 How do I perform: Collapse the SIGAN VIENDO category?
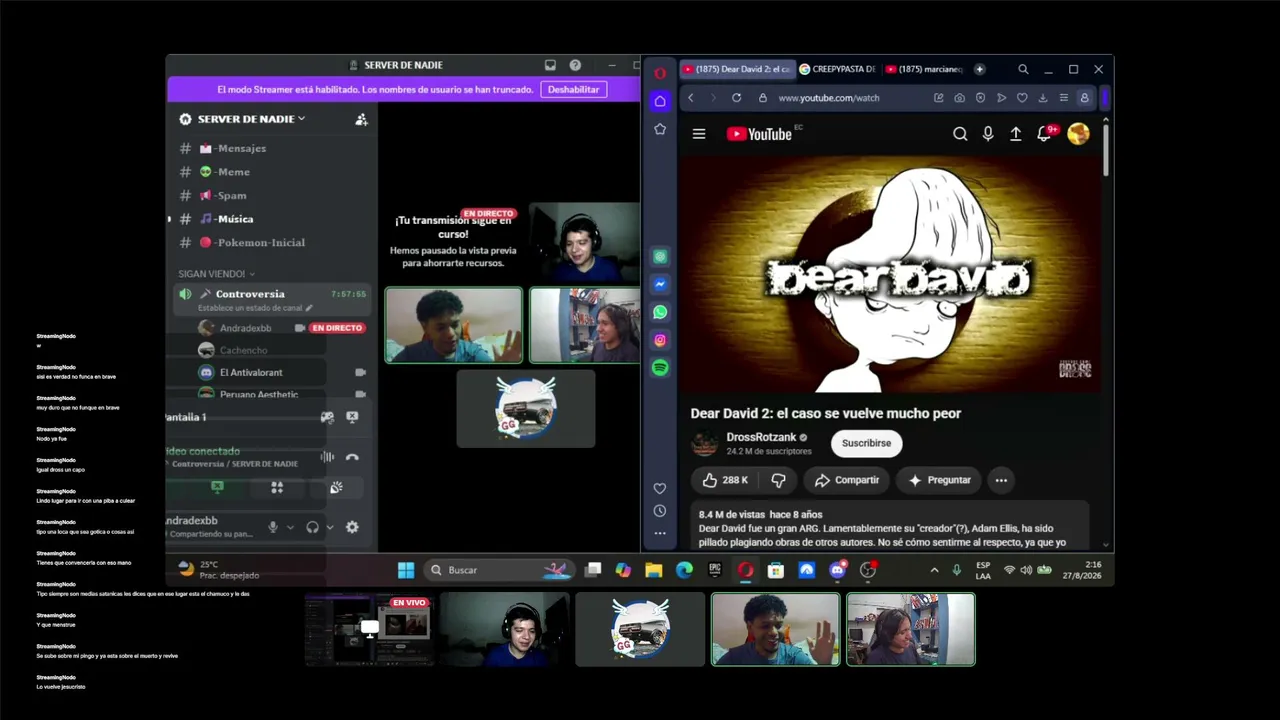216,274
